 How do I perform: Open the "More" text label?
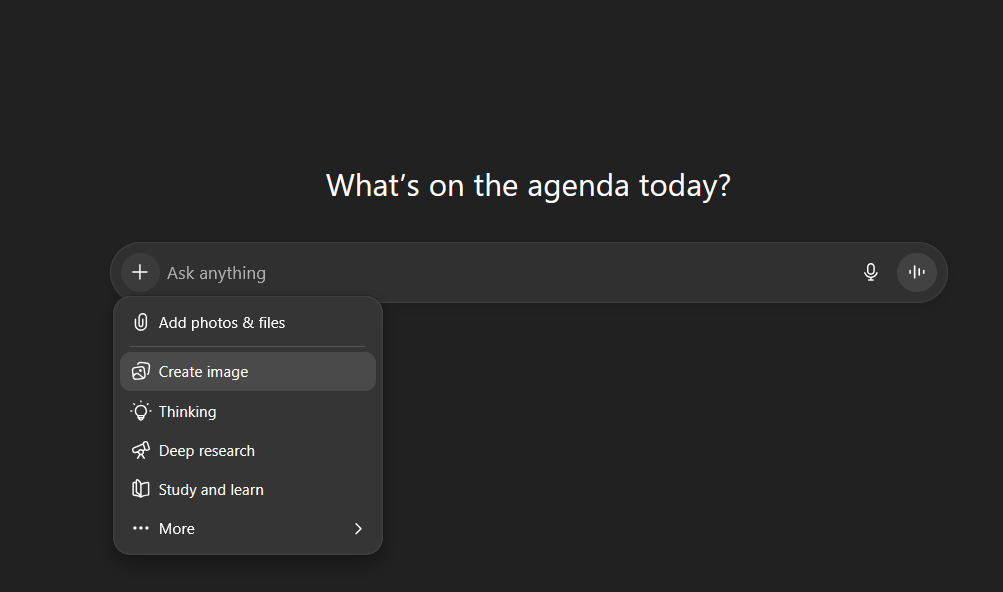[x=177, y=529]
